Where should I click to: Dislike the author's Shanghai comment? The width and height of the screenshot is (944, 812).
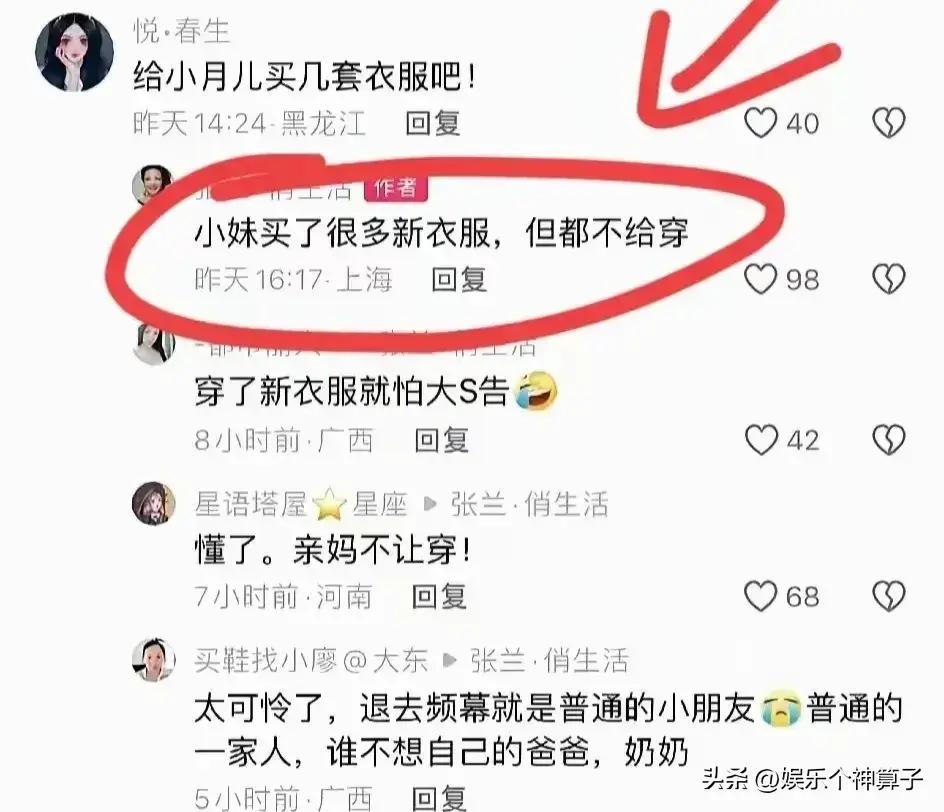[x=889, y=279]
